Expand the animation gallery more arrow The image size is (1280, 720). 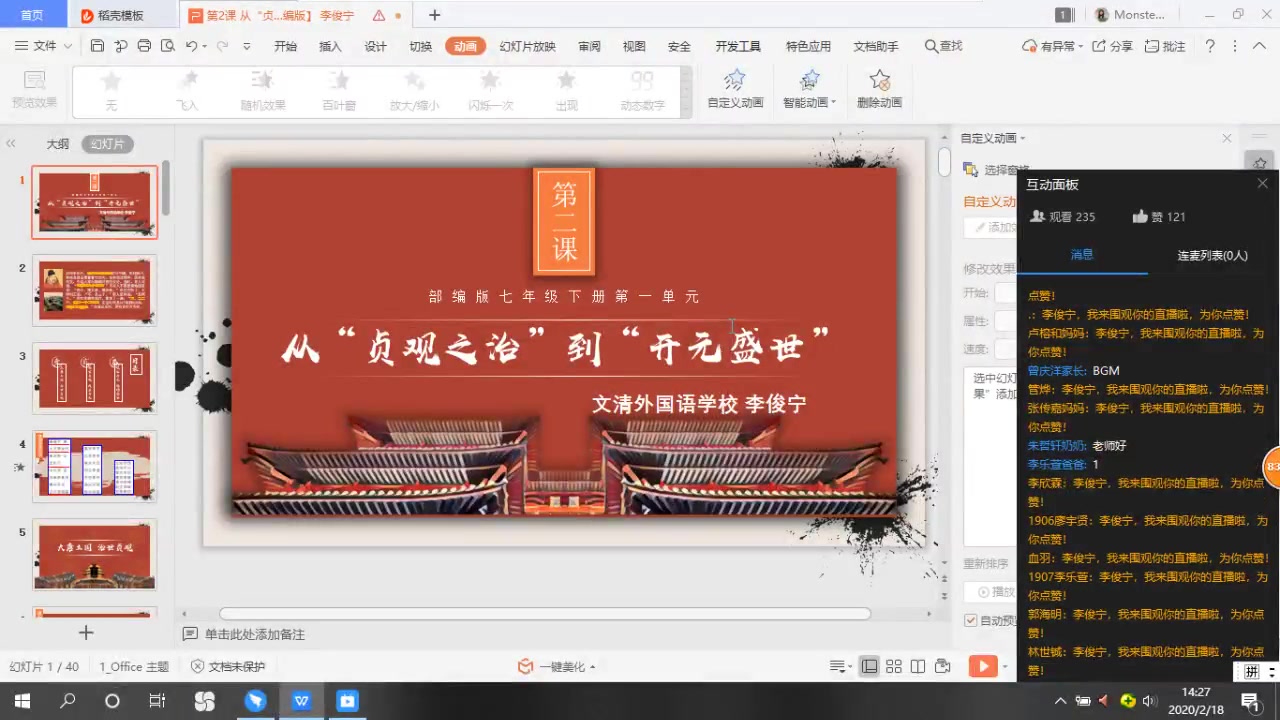[x=686, y=111]
